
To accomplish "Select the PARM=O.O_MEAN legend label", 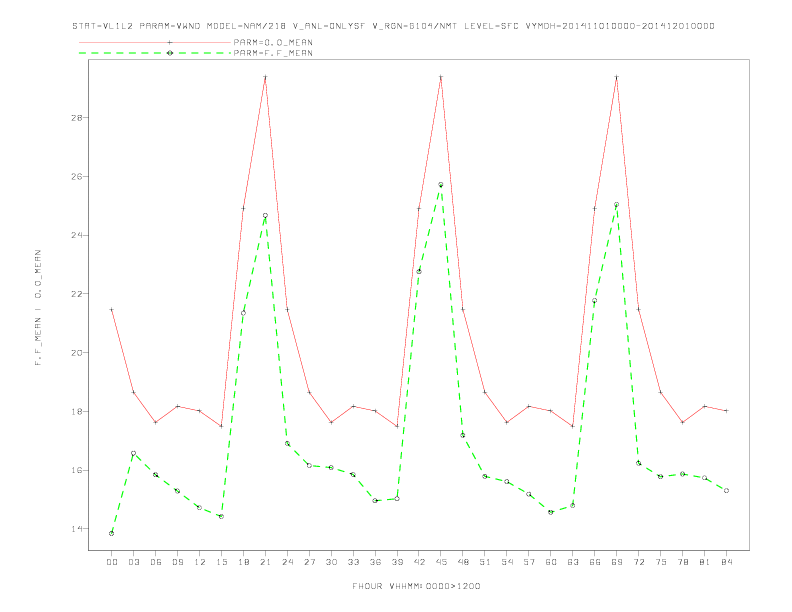I will (273, 42).
